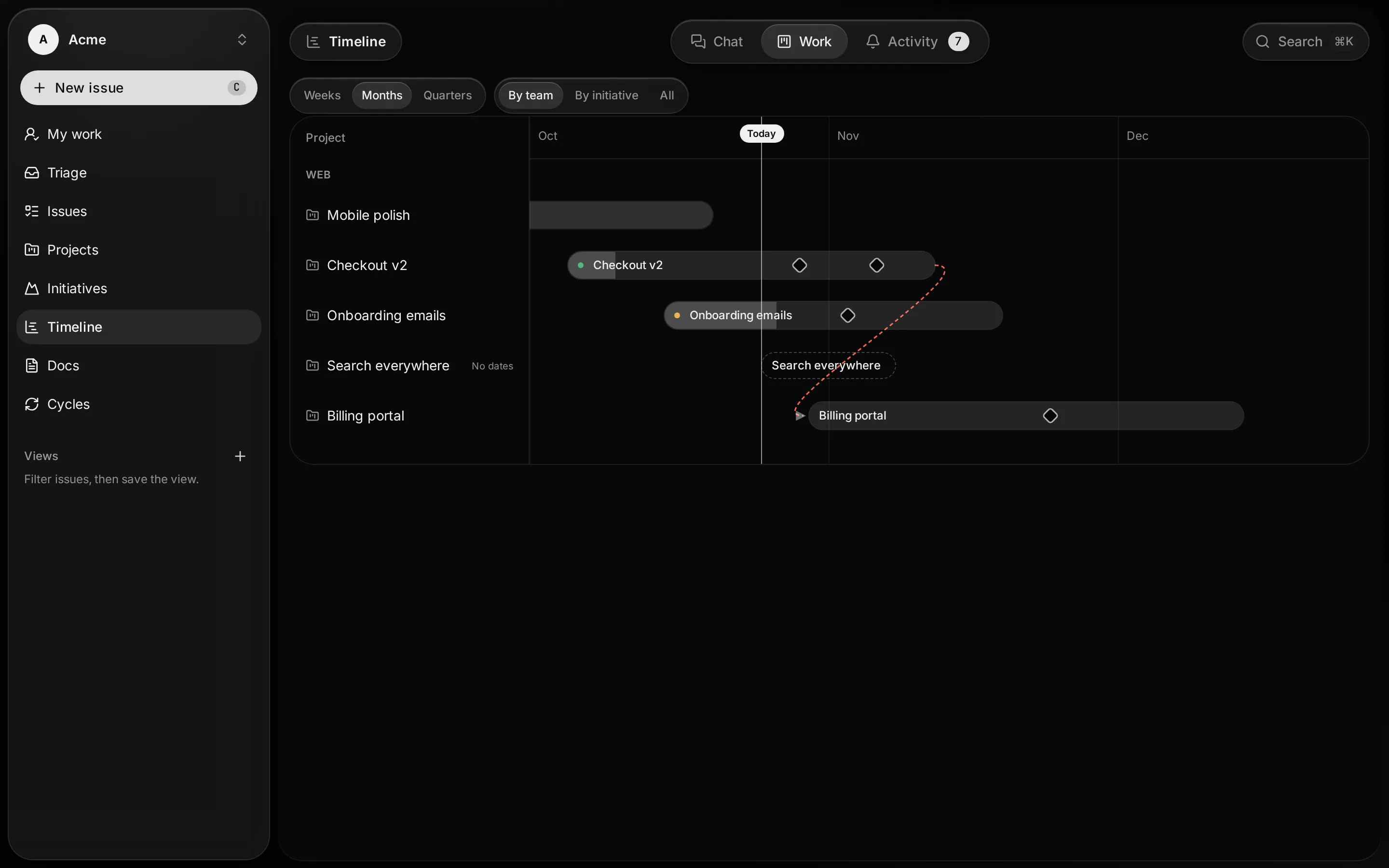The width and height of the screenshot is (1389, 868).
Task: Group timeline By team
Action: point(531,95)
